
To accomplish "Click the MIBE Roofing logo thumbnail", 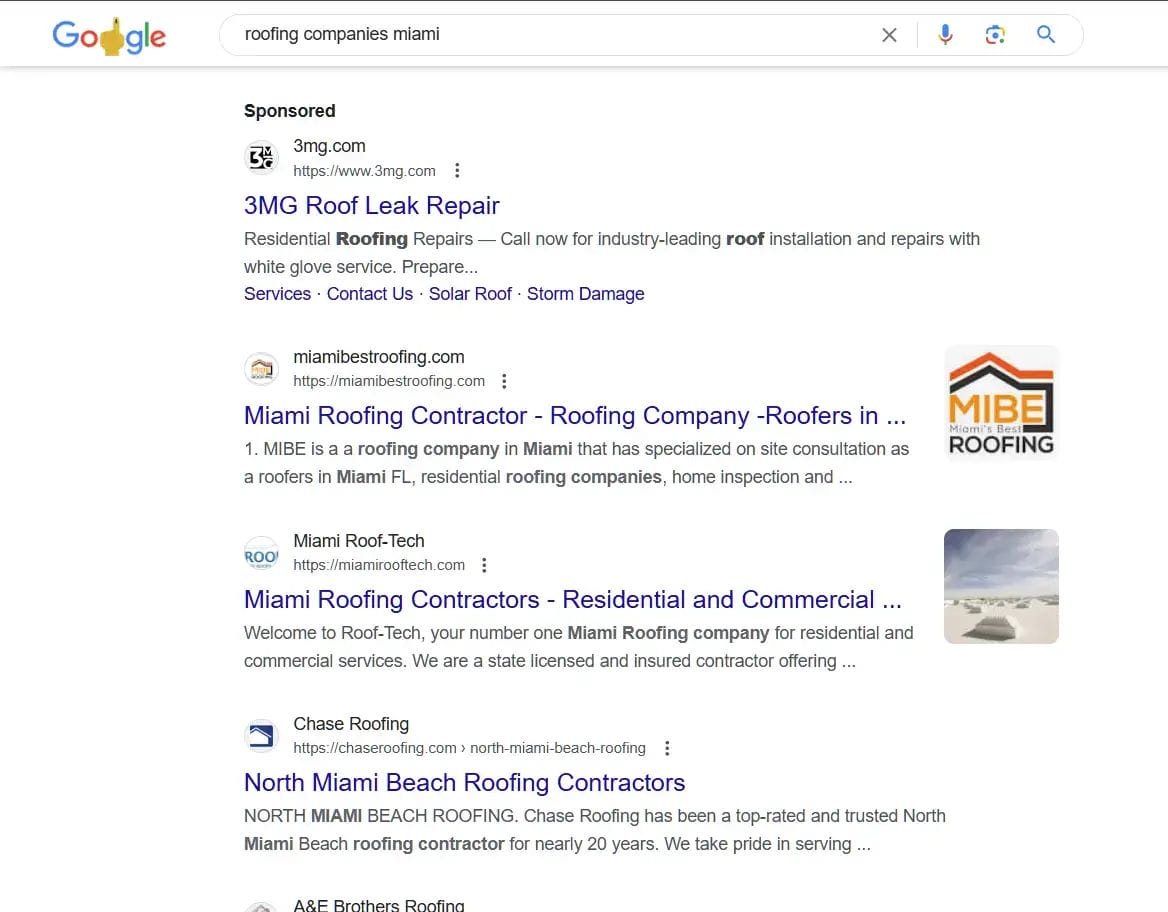I will point(1001,402).
